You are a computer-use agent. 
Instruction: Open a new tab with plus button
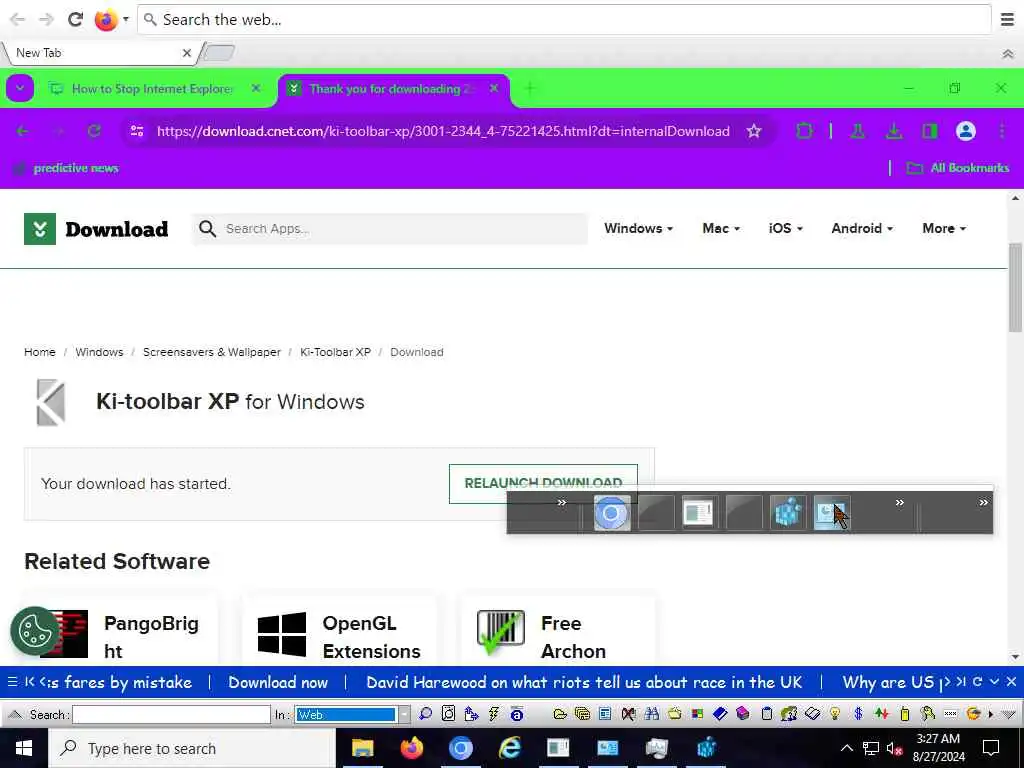pos(530,88)
